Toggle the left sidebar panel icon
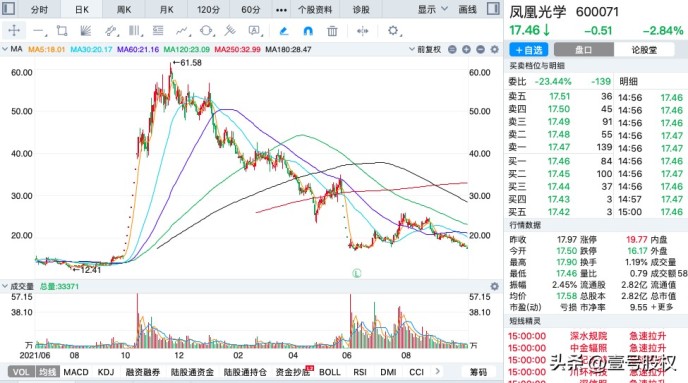 8,9
